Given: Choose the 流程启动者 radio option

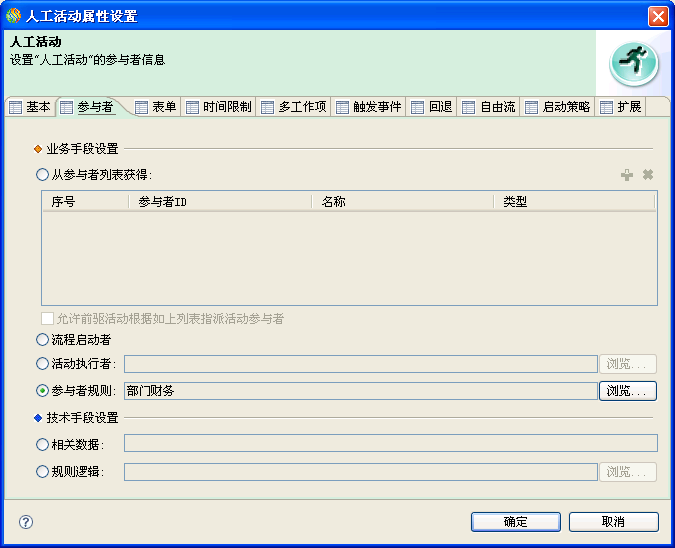Looking at the screenshot, I should click(x=42, y=340).
